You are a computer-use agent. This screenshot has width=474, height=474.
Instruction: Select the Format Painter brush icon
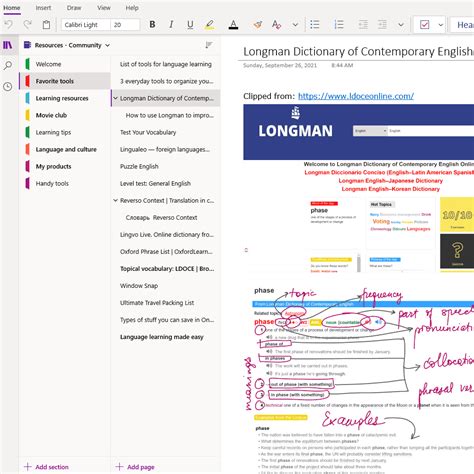257,24
